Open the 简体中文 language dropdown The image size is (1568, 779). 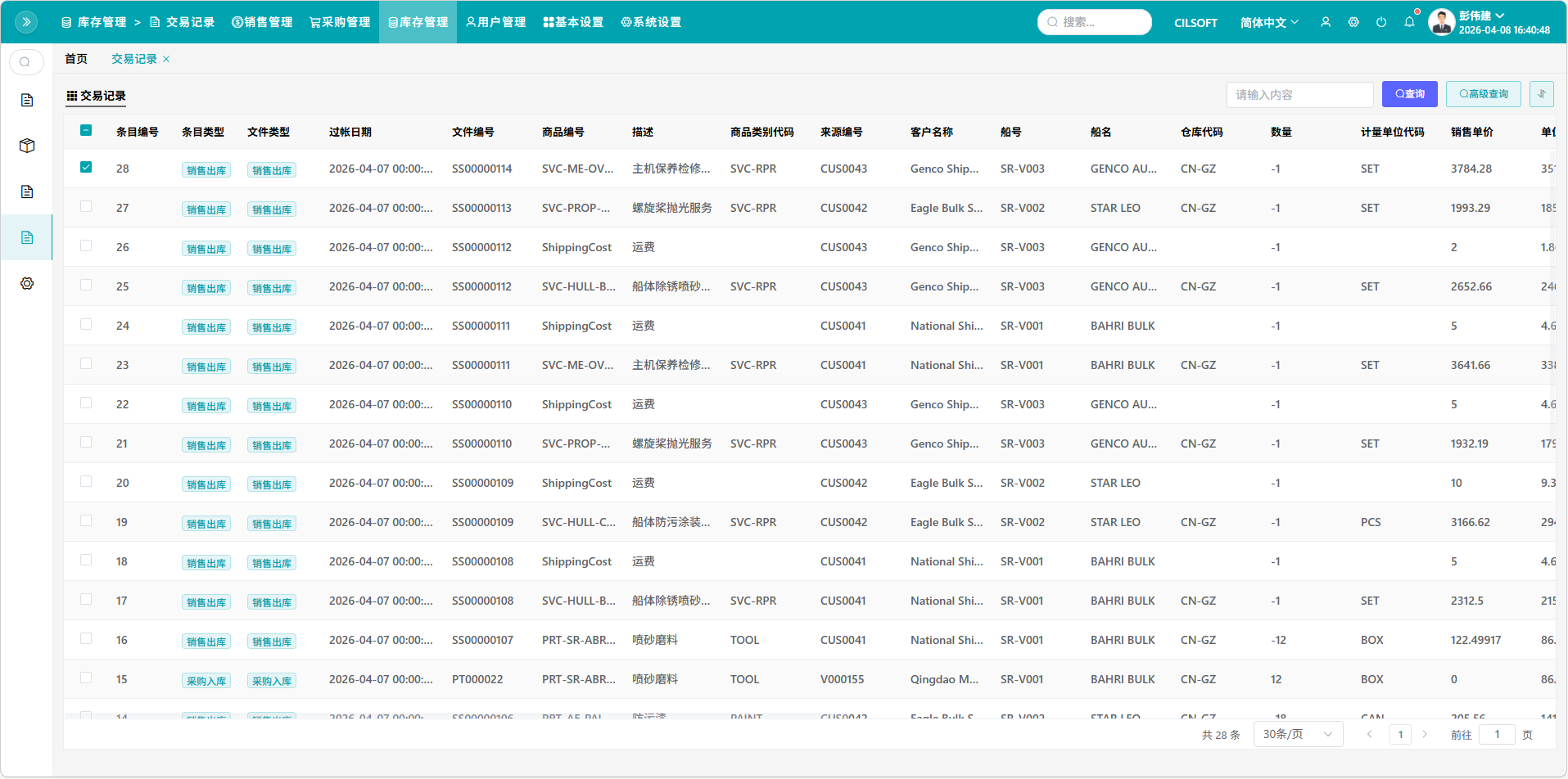[1268, 22]
